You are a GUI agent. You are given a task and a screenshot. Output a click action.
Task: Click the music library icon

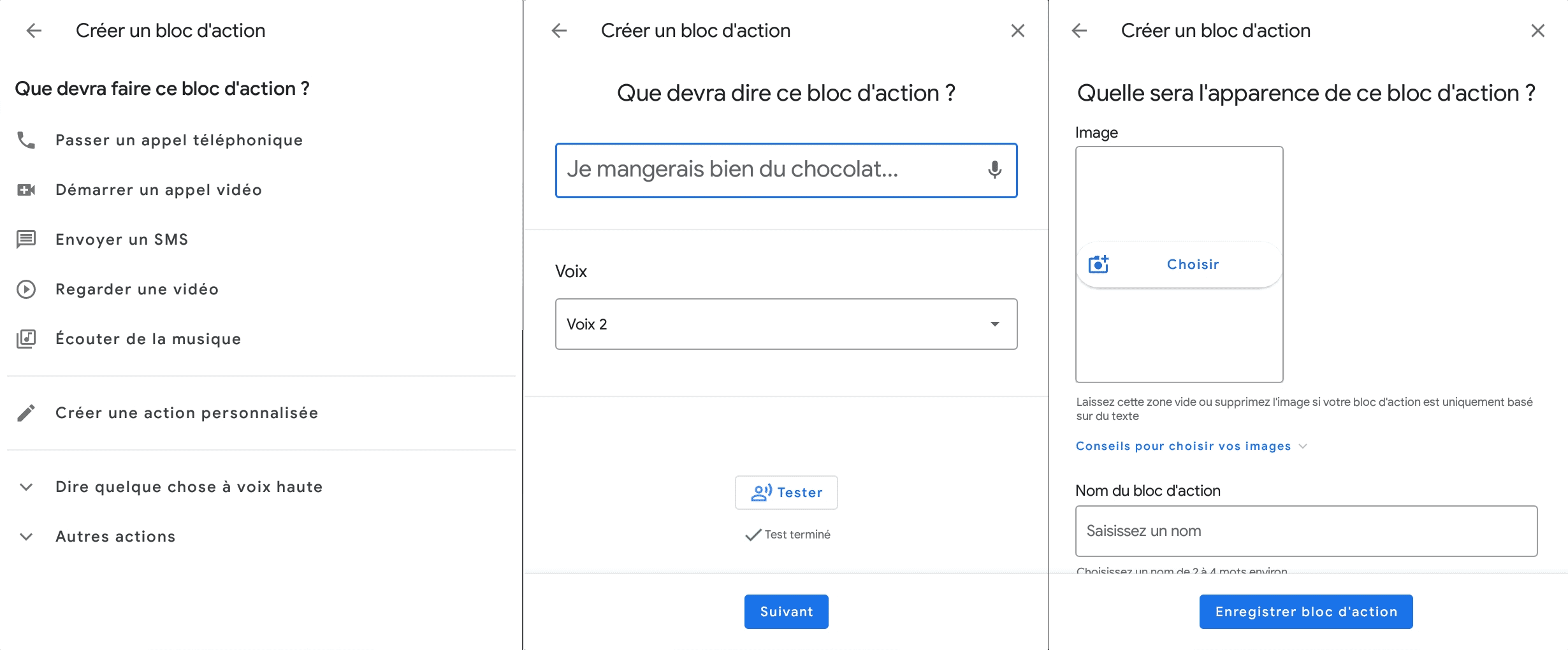[26, 339]
